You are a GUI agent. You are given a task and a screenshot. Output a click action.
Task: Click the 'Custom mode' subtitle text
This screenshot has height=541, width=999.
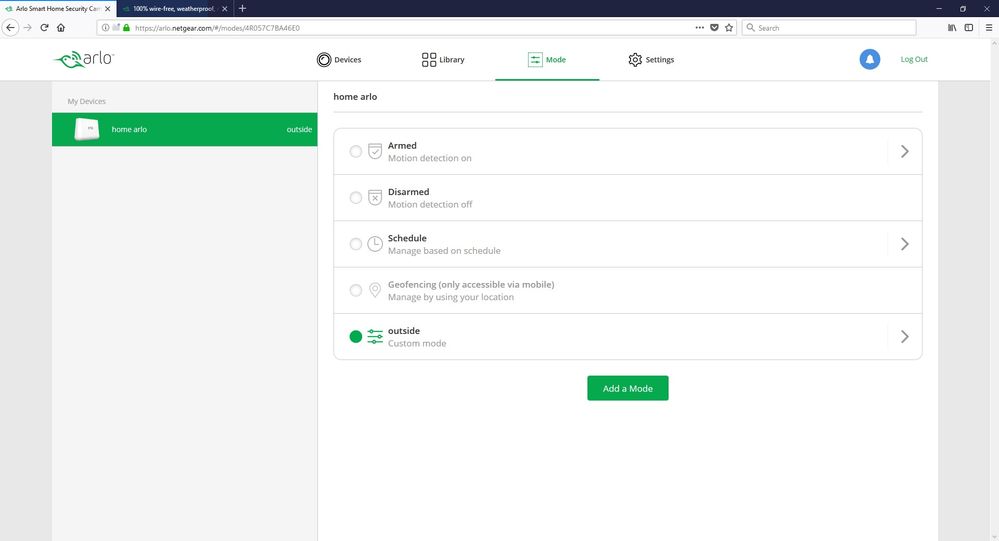click(x=417, y=343)
